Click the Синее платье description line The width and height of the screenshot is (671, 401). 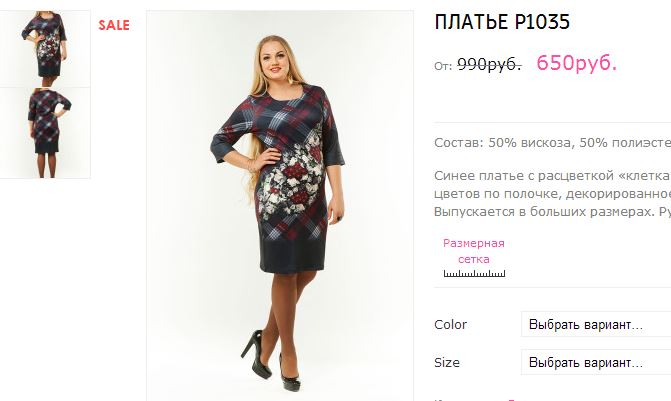click(552, 175)
